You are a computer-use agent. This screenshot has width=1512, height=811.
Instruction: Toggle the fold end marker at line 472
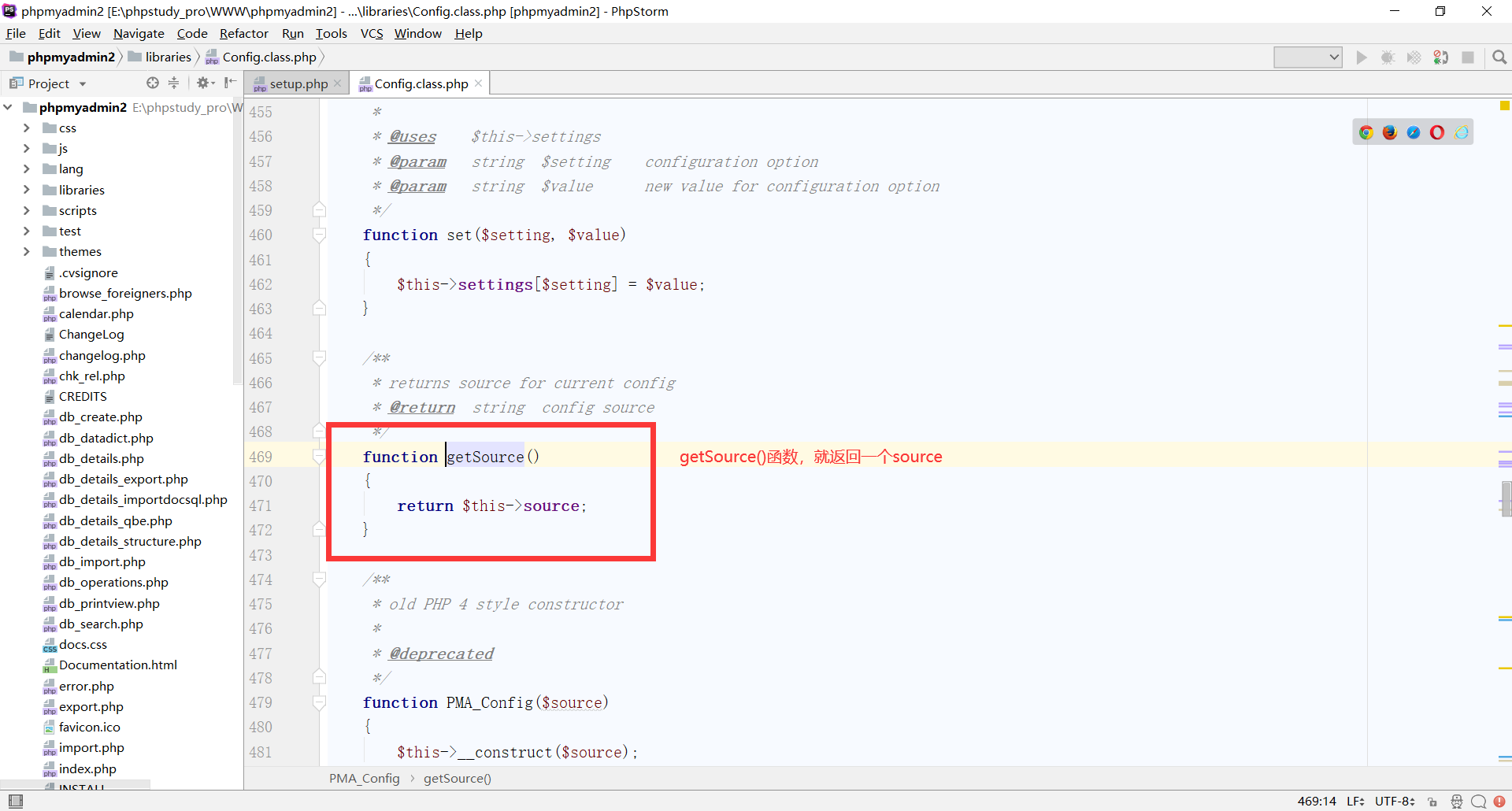point(319,530)
